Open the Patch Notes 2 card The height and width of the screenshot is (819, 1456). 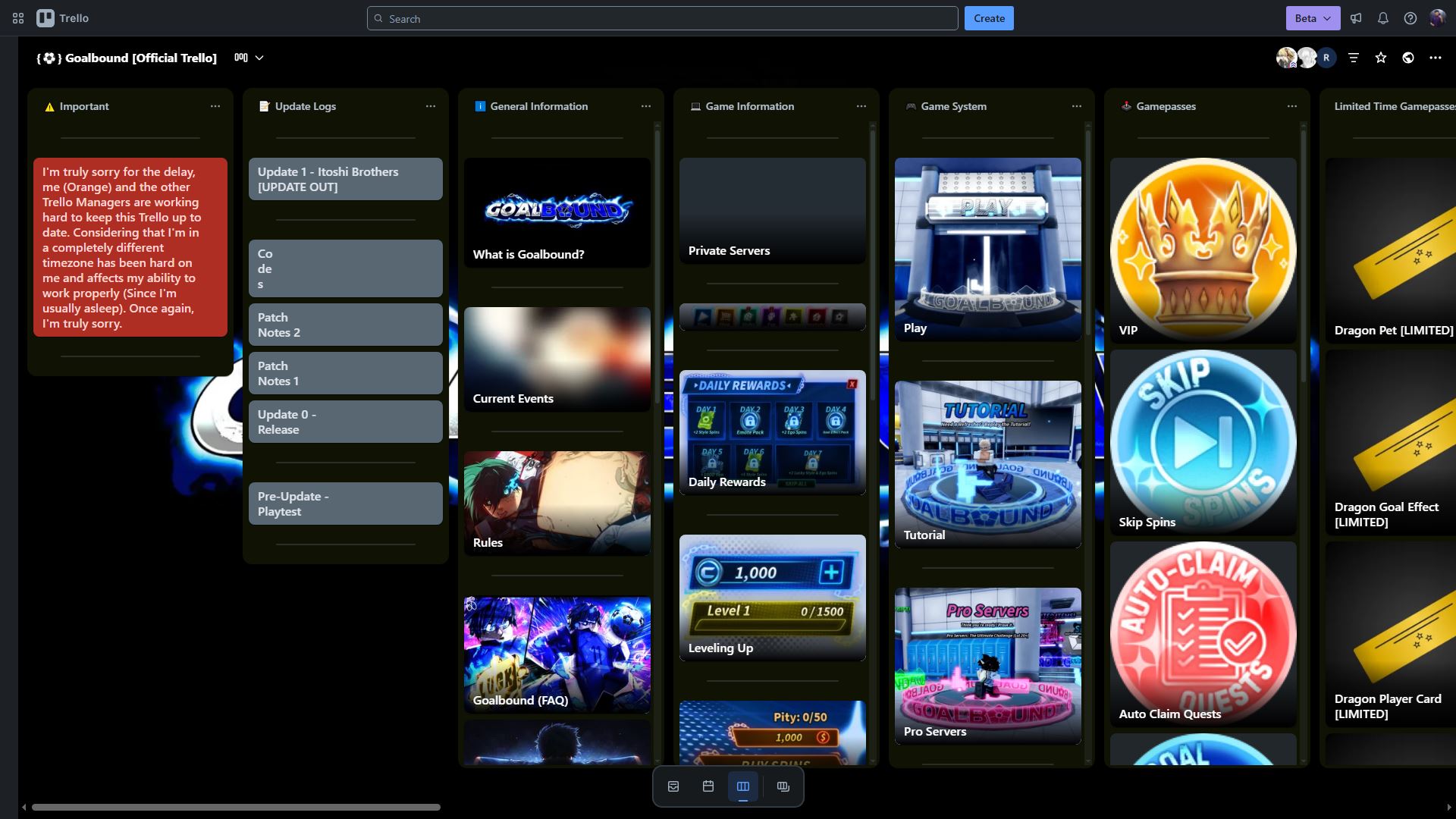pos(346,325)
